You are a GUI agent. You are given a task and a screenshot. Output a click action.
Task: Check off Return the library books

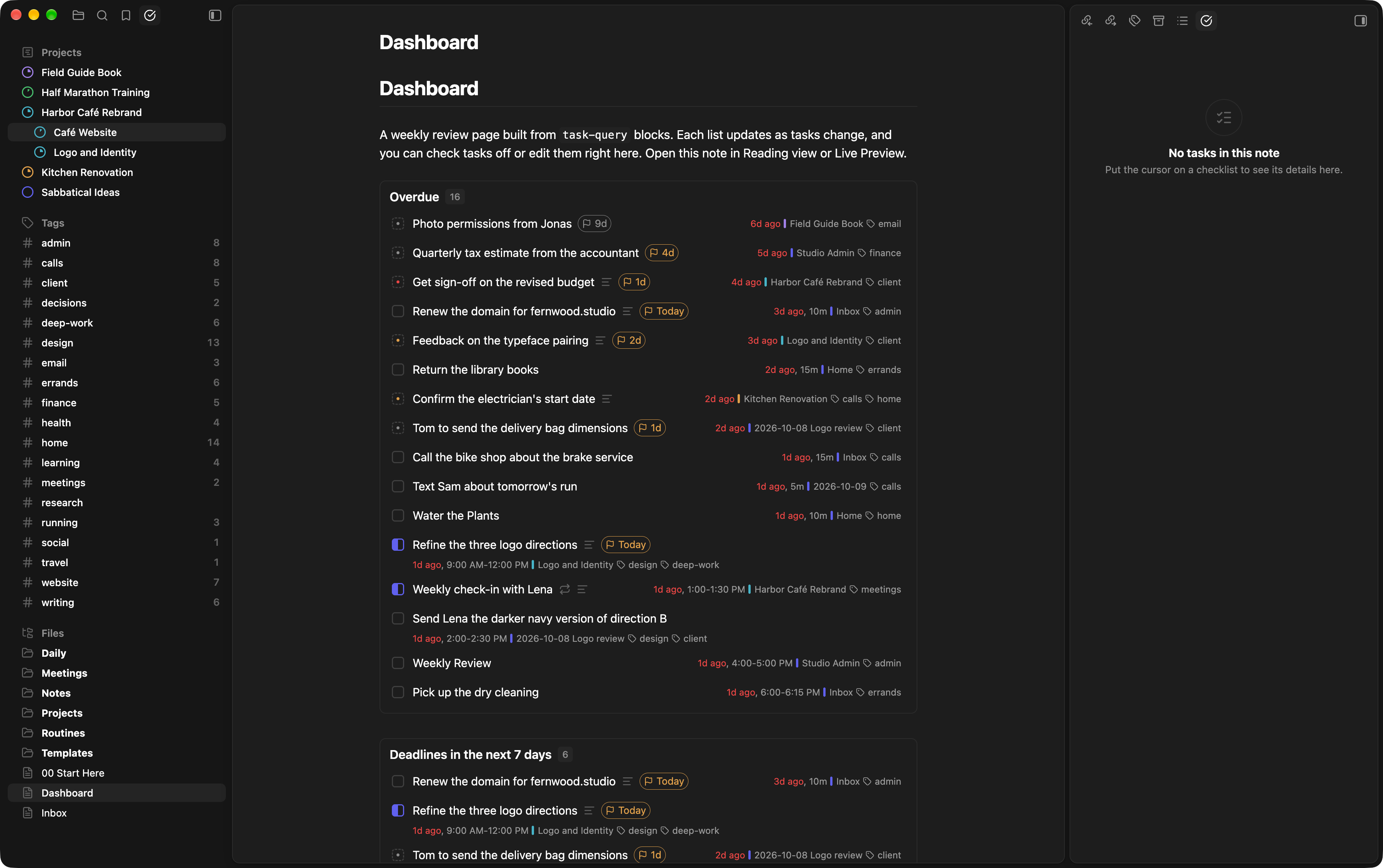pos(398,370)
